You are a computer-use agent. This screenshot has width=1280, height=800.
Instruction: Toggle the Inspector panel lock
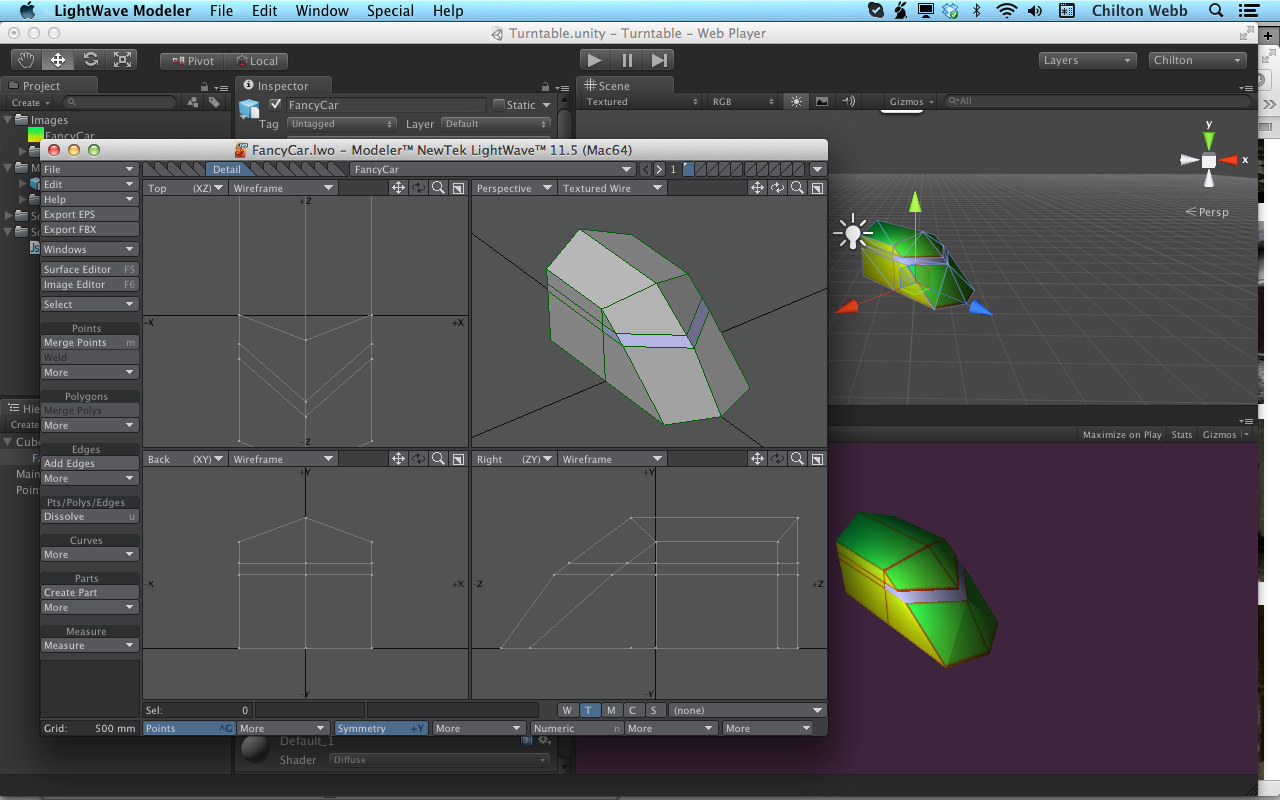[x=545, y=86]
